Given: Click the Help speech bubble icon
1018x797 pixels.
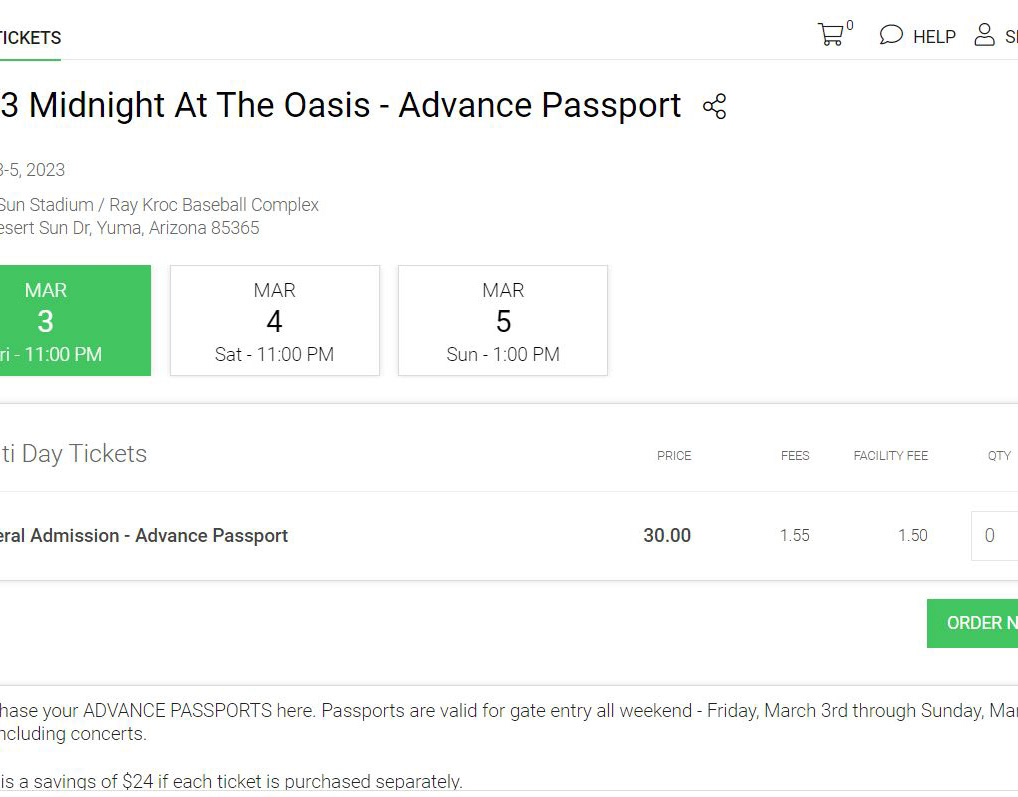Looking at the screenshot, I should [x=890, y=36].
